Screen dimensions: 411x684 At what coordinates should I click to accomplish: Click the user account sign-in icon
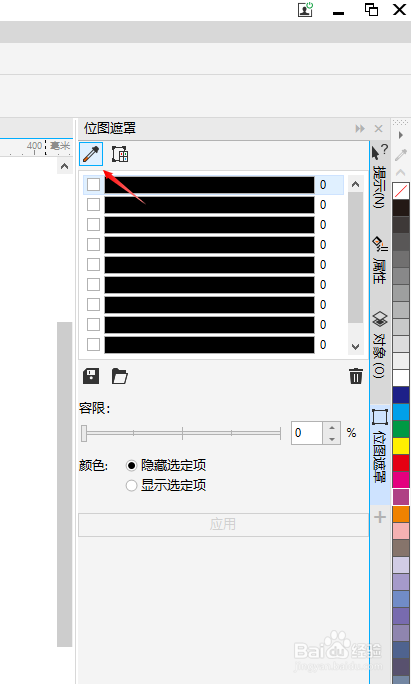point(305,10)
